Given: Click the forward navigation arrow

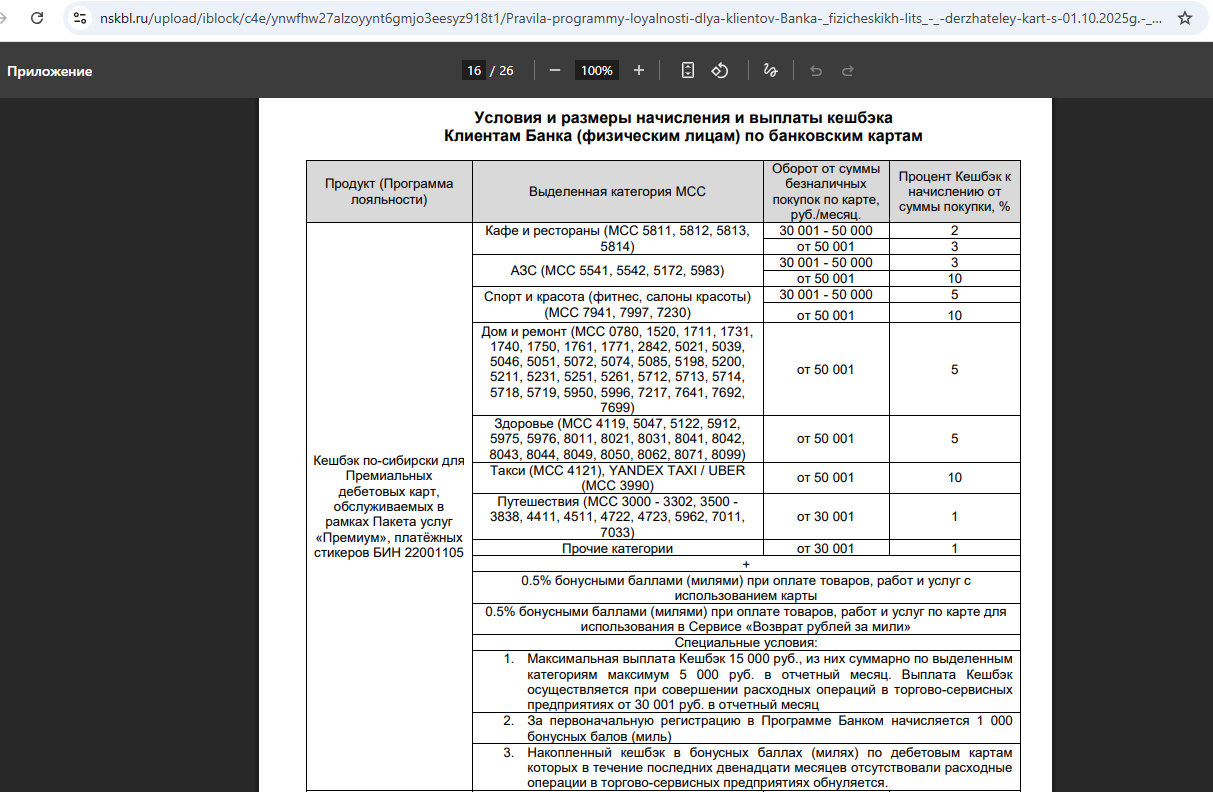Looking at the screenshot, I should [7, 18].
